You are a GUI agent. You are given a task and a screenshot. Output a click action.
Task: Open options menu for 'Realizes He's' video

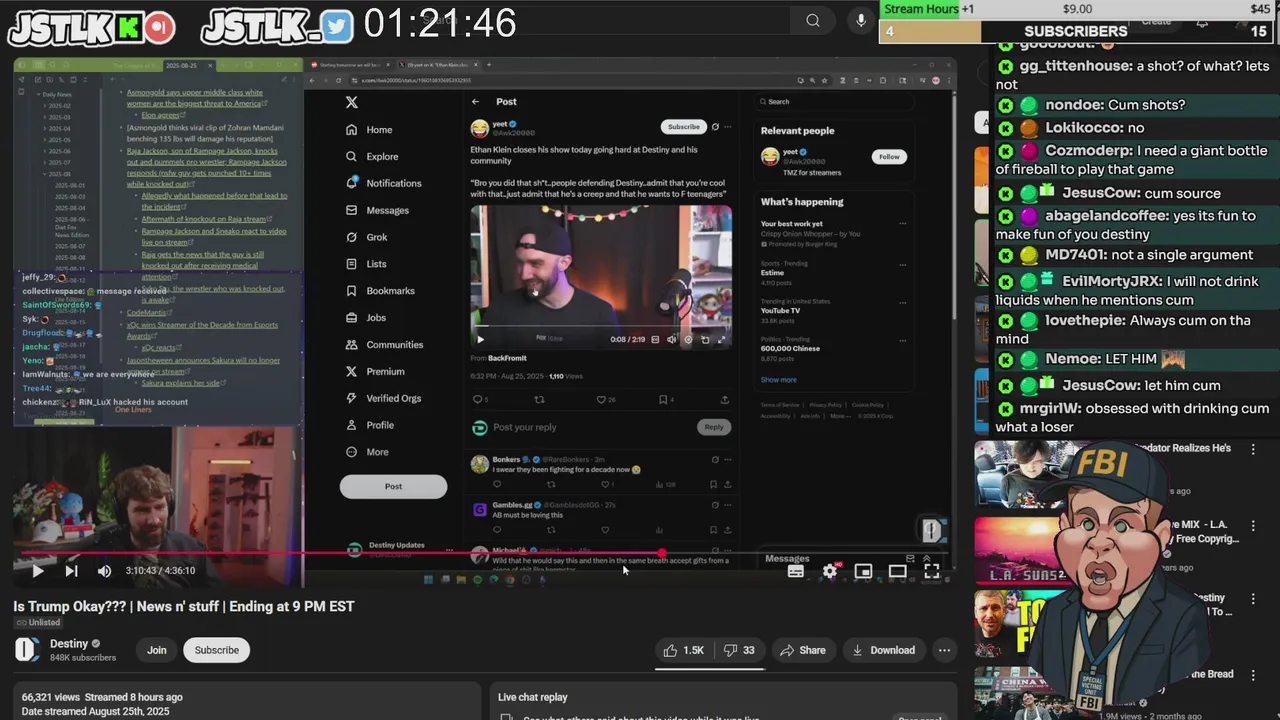(1253, 450)
